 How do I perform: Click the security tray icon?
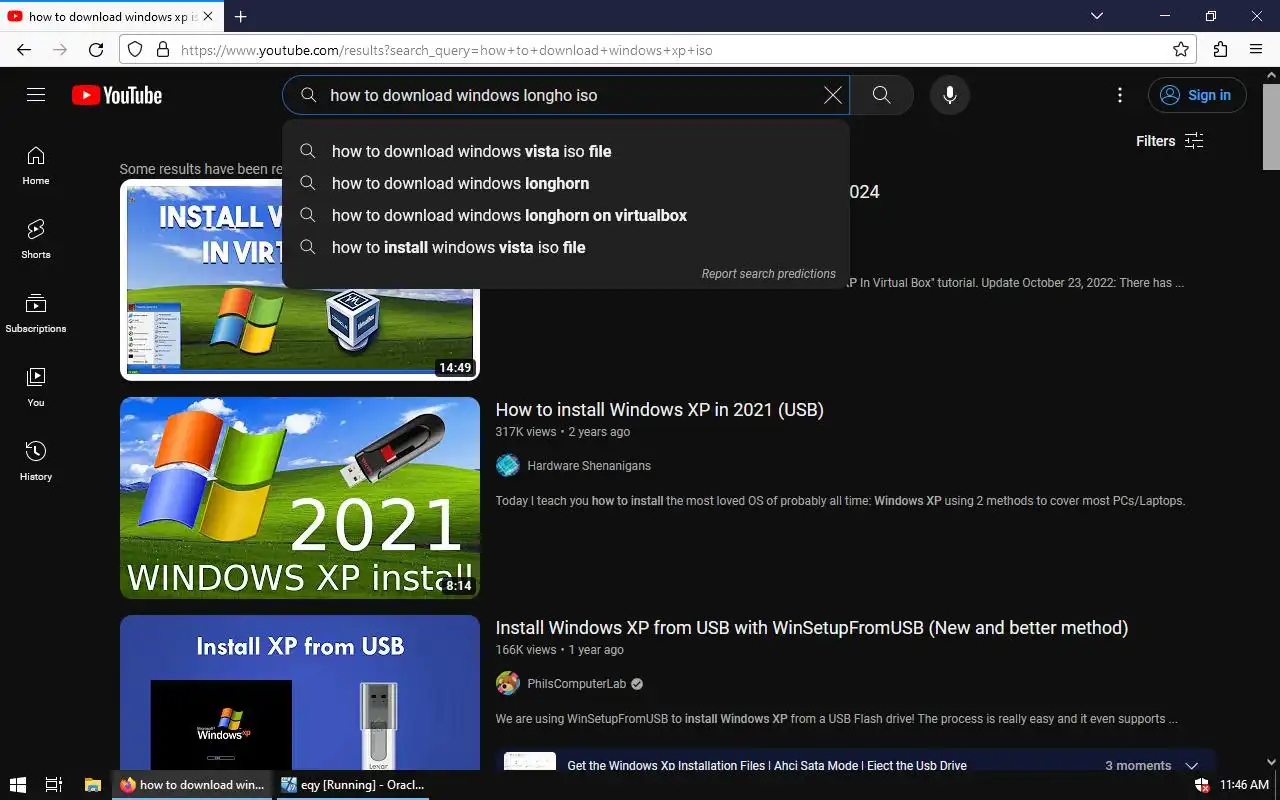pos(1202,785)
